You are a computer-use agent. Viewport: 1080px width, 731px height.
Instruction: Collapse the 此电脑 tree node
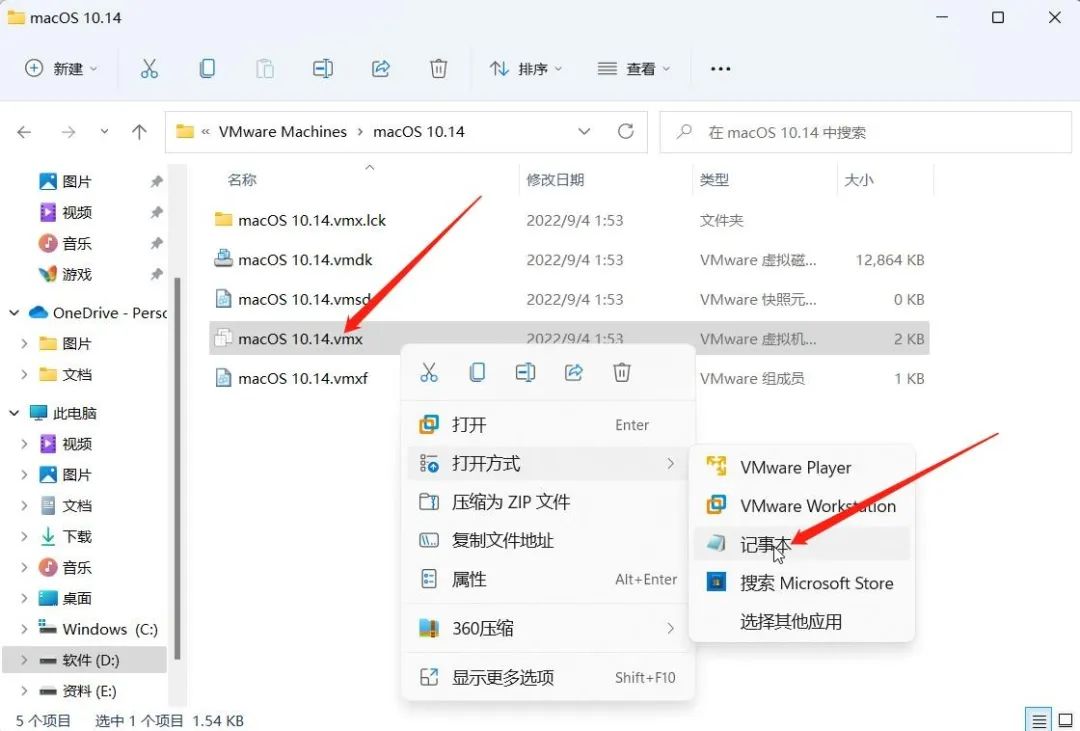(x=14, y=413)
